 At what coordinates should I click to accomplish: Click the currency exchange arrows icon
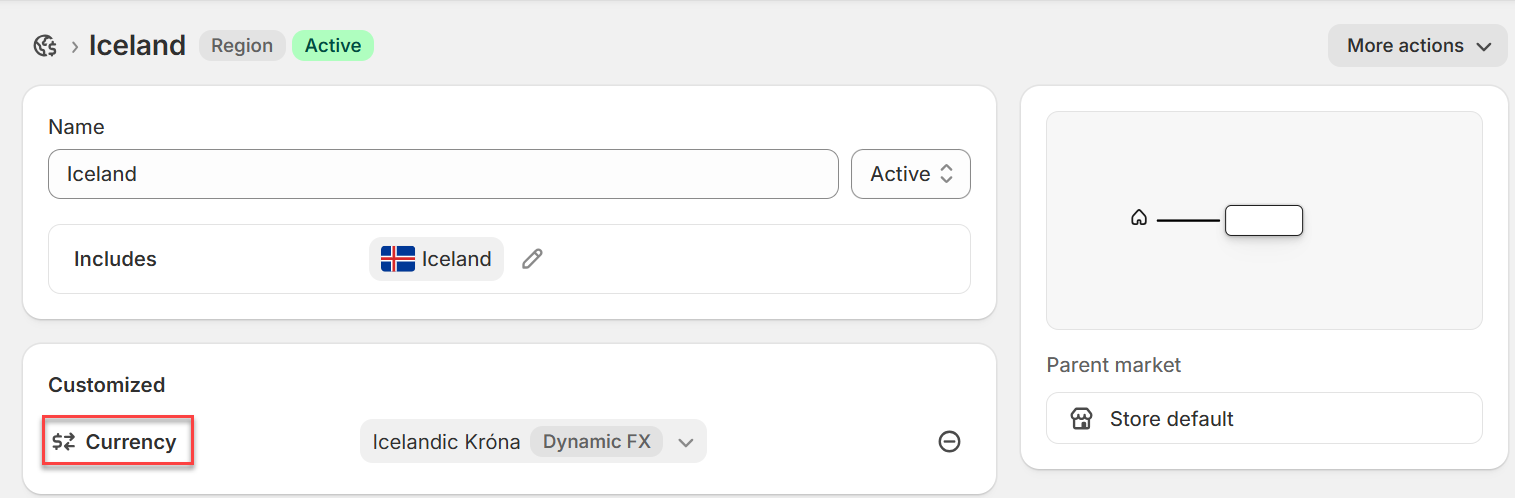tap(64, 442)
